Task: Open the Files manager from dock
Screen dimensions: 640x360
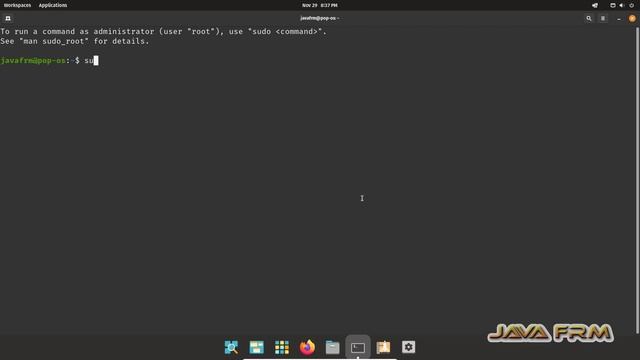Action: [x=332, y=347]
